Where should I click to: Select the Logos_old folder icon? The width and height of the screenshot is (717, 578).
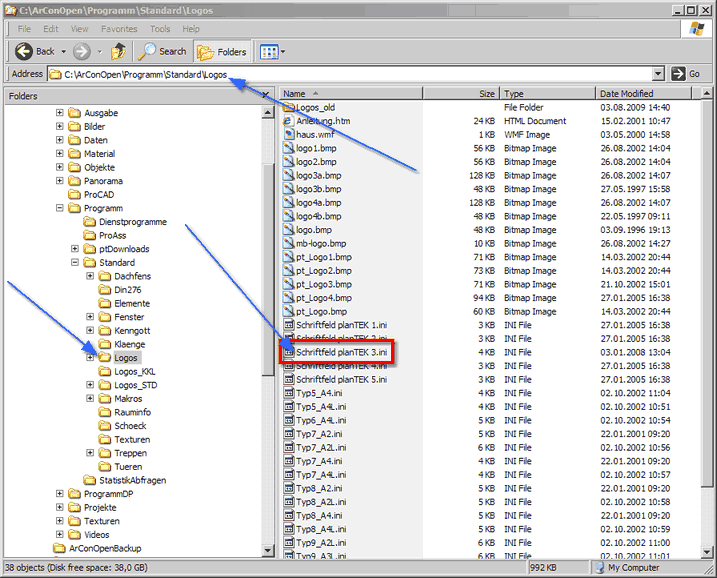(x=289, y=107)
